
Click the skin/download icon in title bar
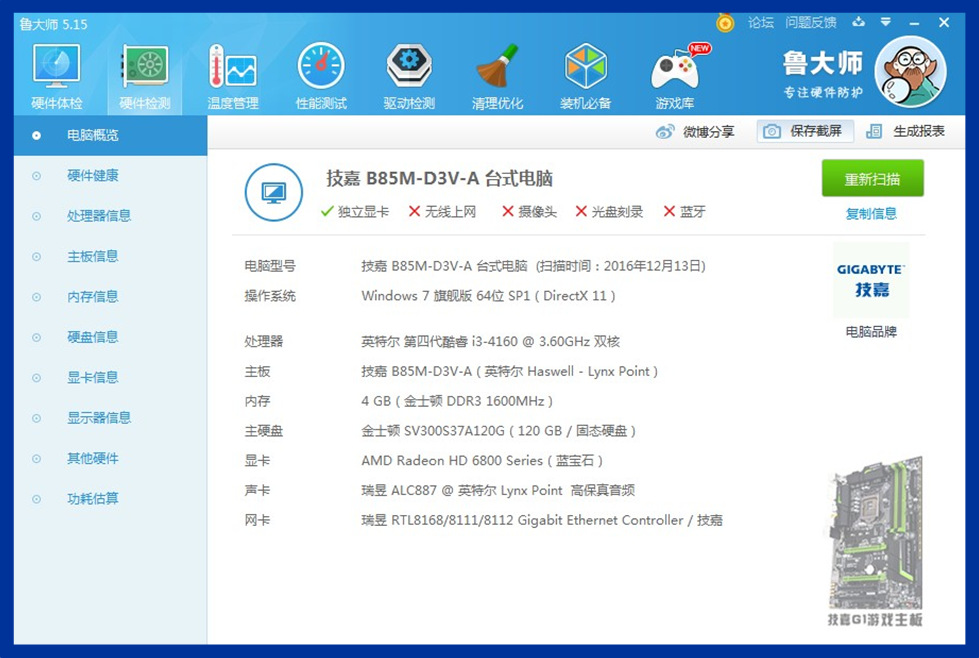tap(859, 22)
